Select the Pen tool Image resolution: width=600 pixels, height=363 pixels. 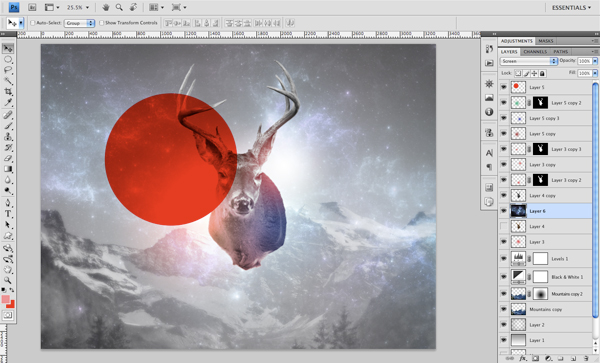[x=8, y=203]
